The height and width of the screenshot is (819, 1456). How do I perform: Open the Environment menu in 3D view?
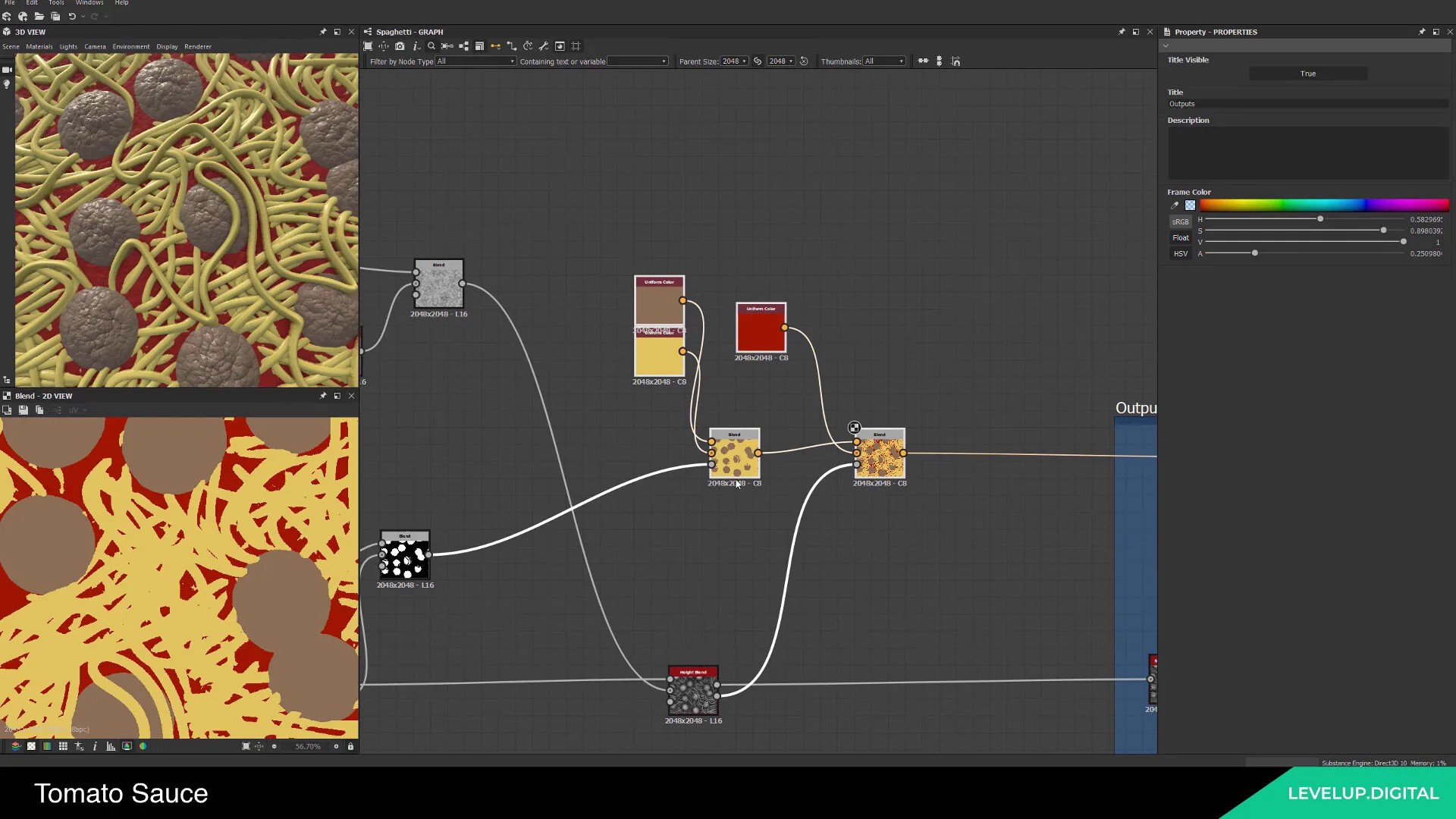point(130,46)
